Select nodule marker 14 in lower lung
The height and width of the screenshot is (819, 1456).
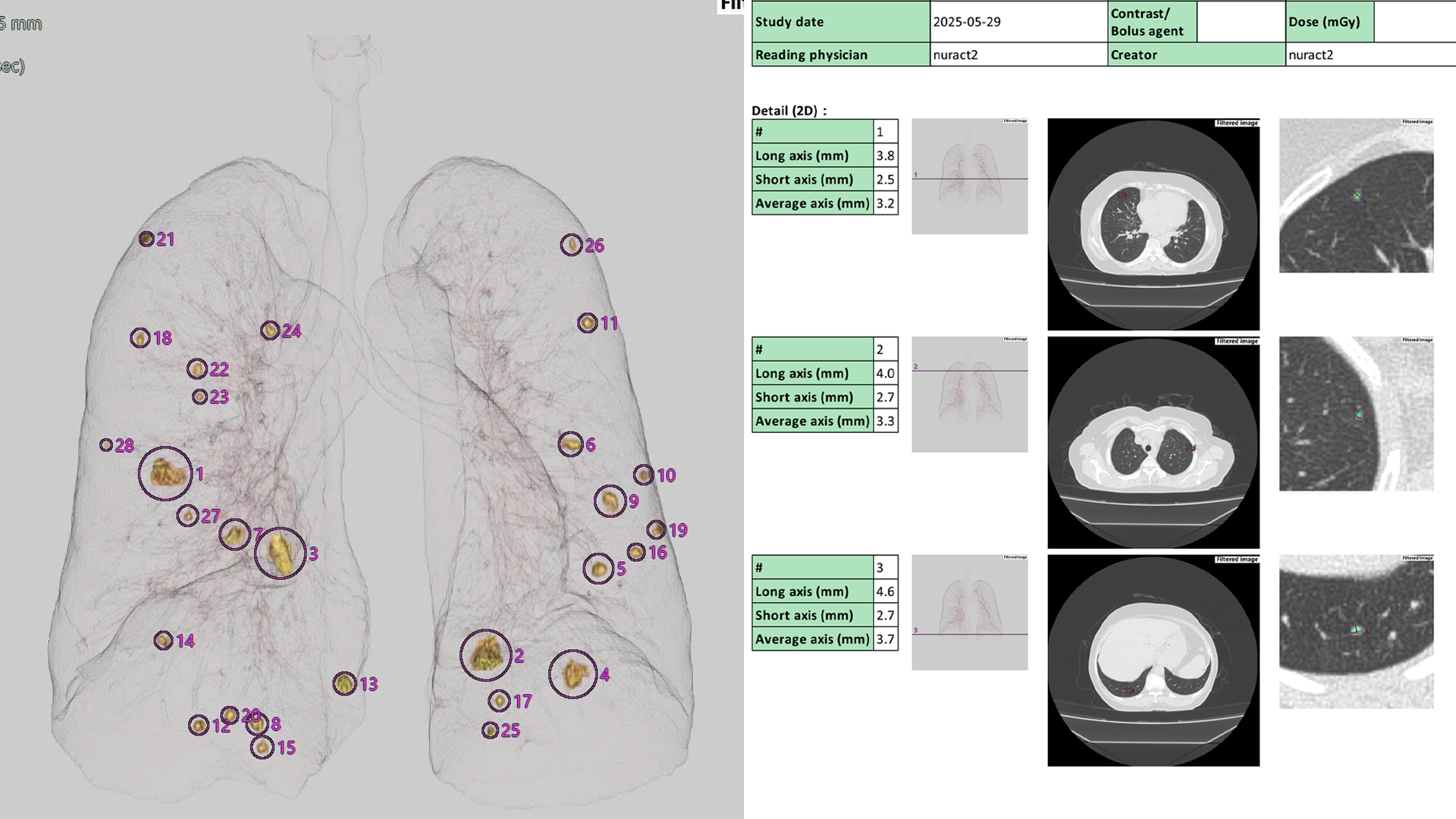pos(163,641)
